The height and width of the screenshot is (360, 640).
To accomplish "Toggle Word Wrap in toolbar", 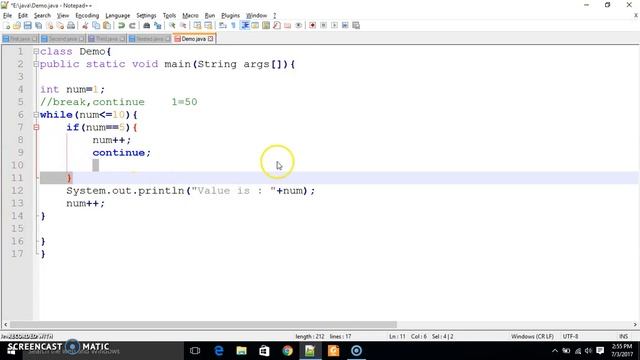I will (222, 25).
